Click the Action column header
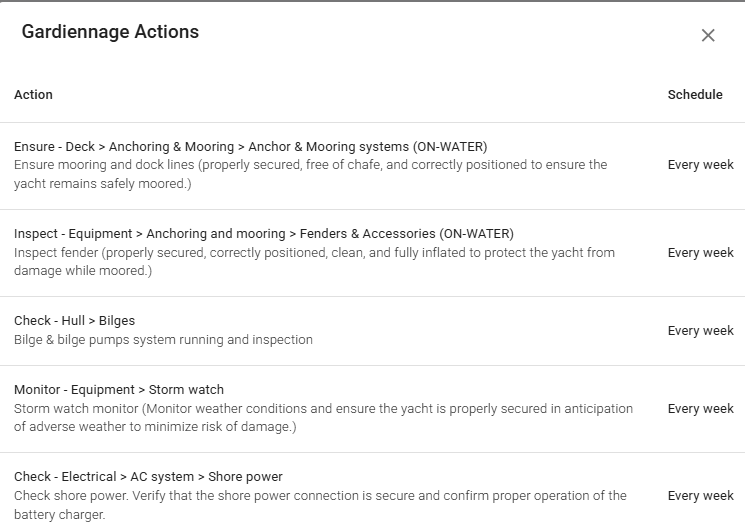 [x=33, y=94]
